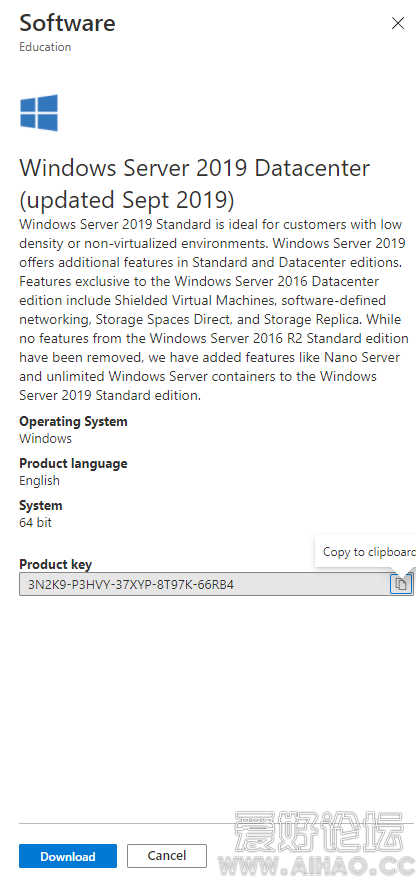Click the 64 bit system value
The width and height of the screenshot is (416, 879).
pyautogui.click(x=35, y=522)
